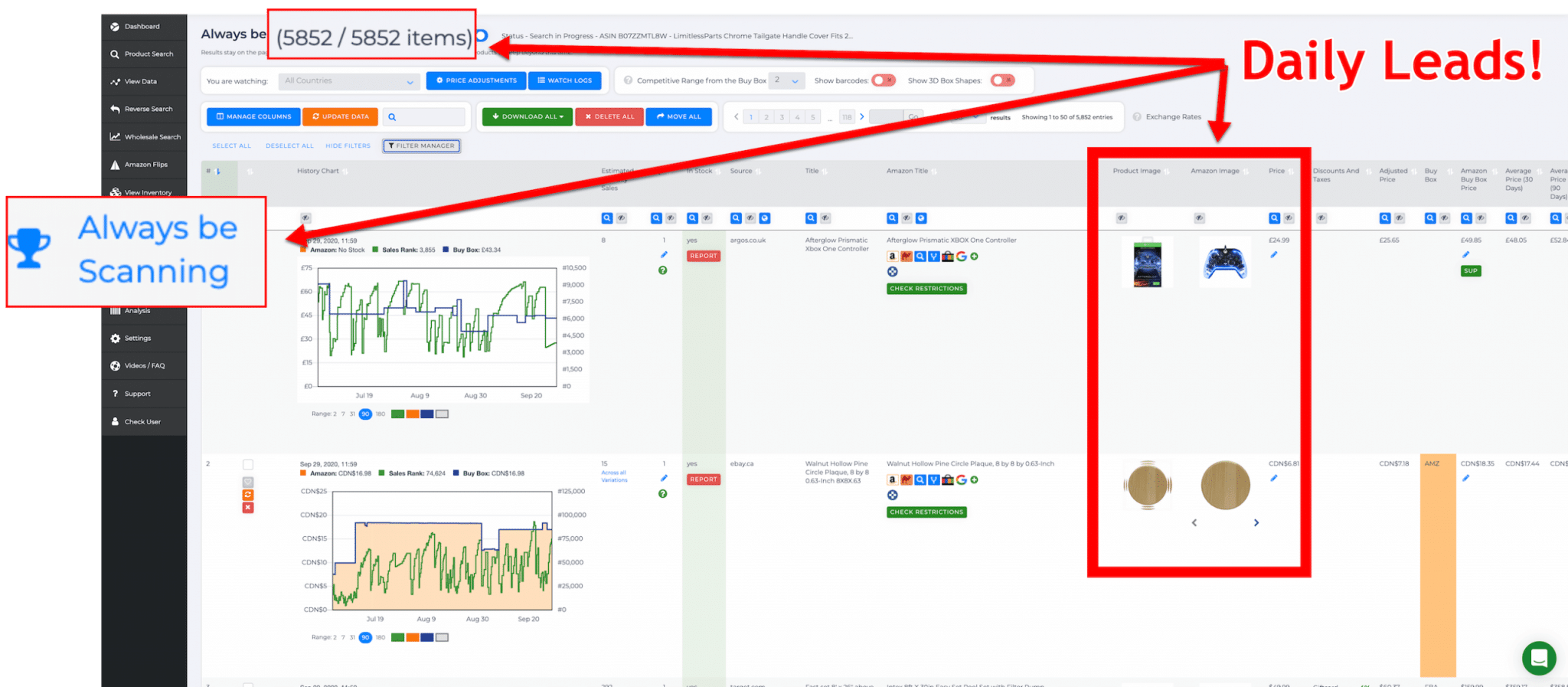The width and height of the screenshot is (1568, 687).
Task: Edit In Stock pencil for Afterglow row
Action: pyautogui.click(x=664, y=254)
